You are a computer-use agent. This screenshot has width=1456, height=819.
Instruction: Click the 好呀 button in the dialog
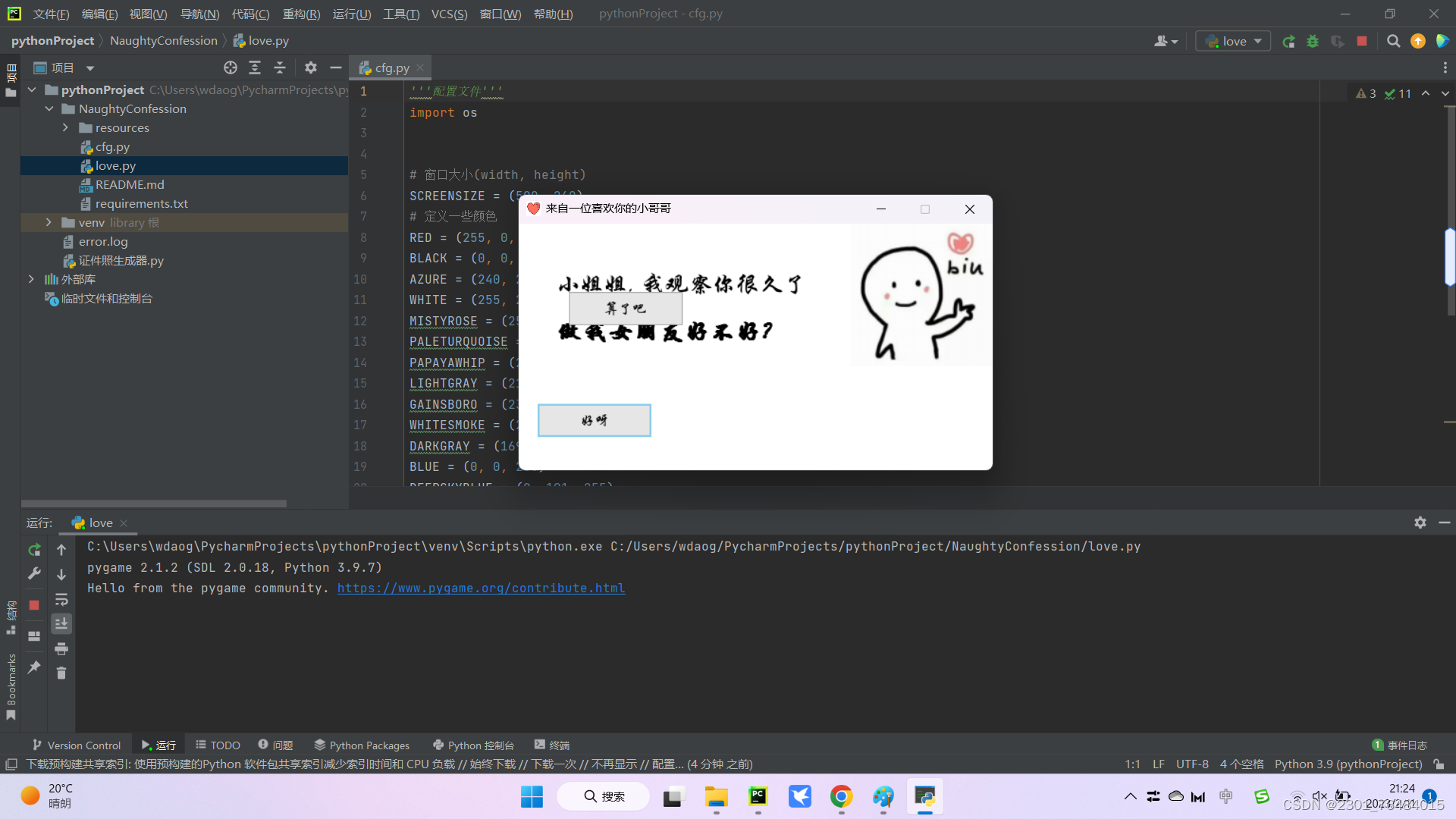(x=594, y=420)
